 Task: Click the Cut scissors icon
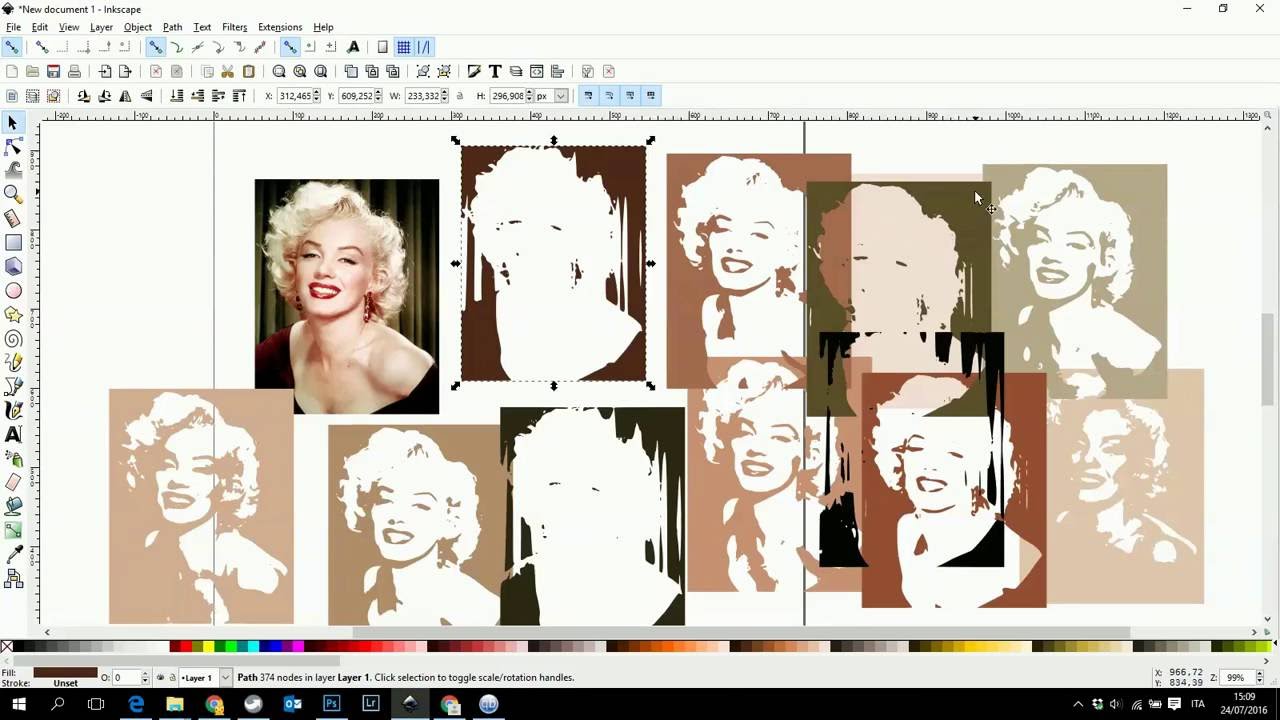coord(227,71)
